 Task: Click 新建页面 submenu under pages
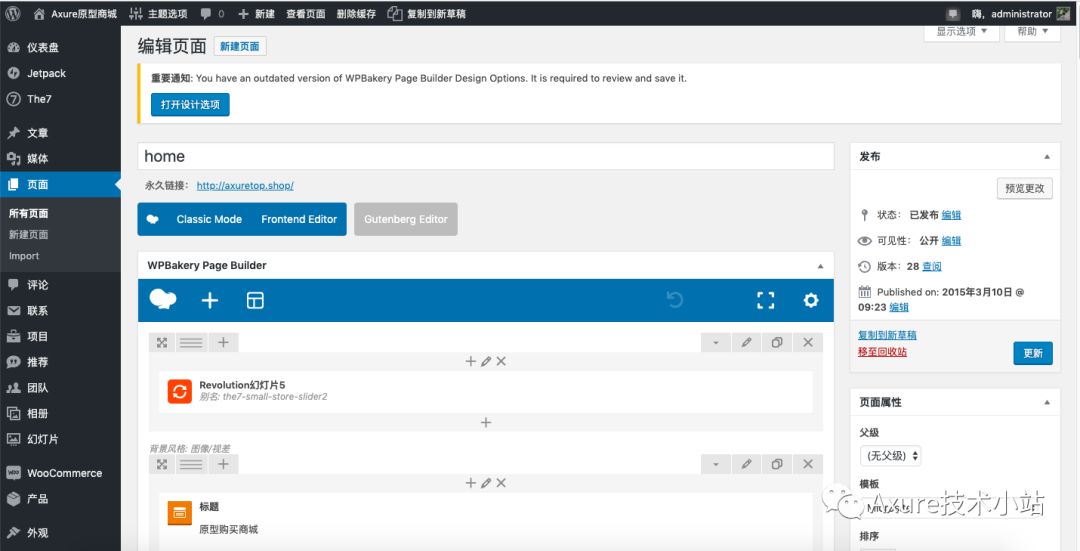28,234
